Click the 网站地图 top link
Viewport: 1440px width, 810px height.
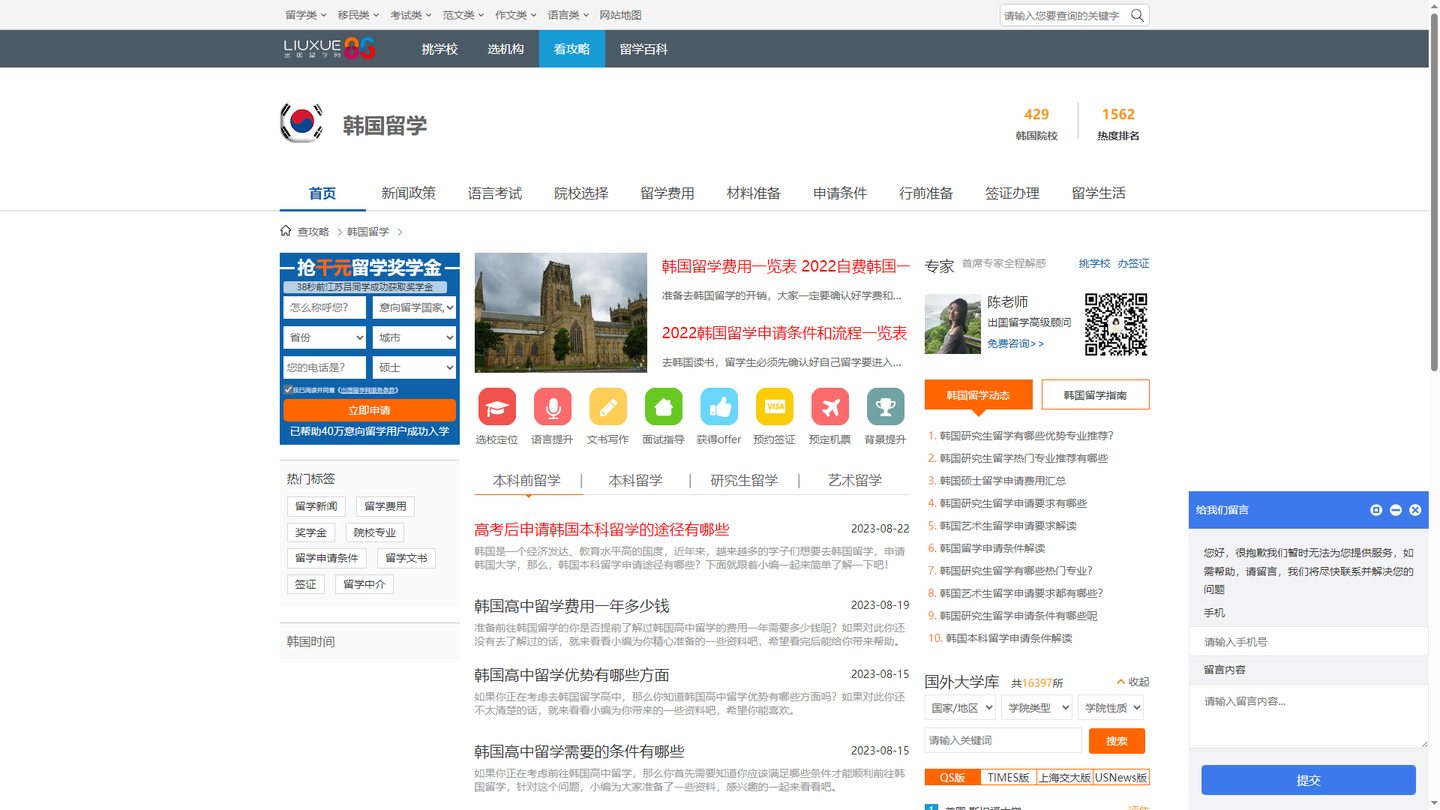point(620,15)
